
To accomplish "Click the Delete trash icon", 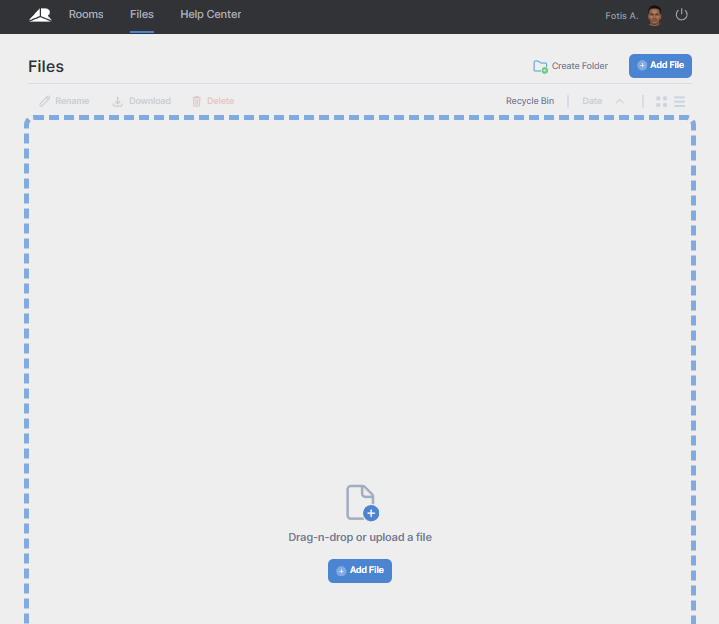I will coord(196,101).
